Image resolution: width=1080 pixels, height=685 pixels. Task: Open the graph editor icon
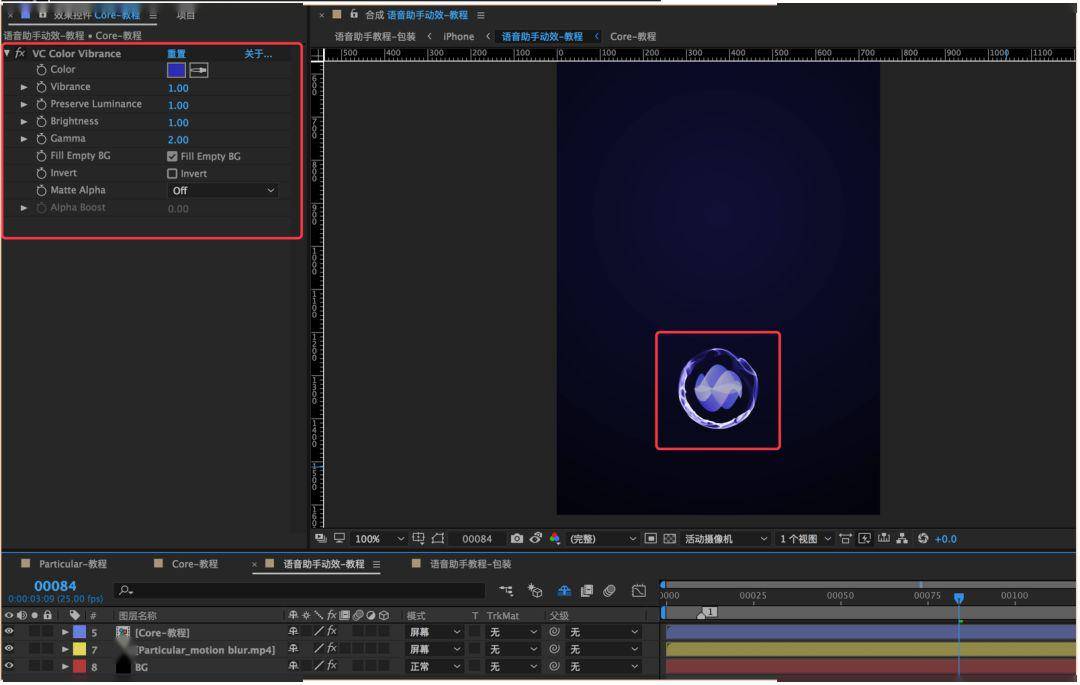tap(638, 591)
